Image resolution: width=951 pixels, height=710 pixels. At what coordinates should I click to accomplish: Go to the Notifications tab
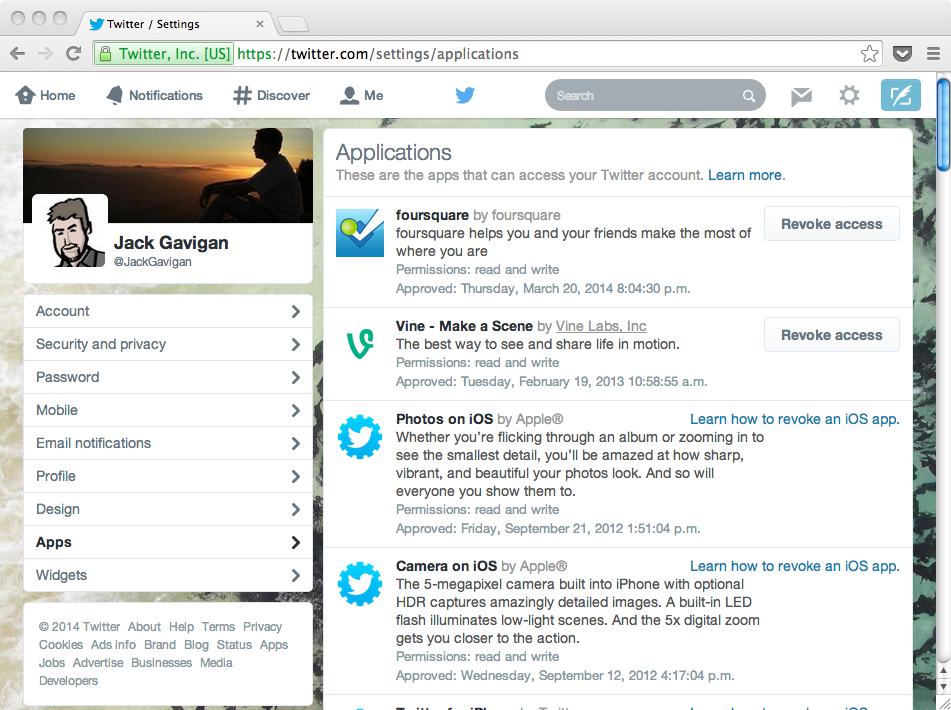tap(155, 96)
